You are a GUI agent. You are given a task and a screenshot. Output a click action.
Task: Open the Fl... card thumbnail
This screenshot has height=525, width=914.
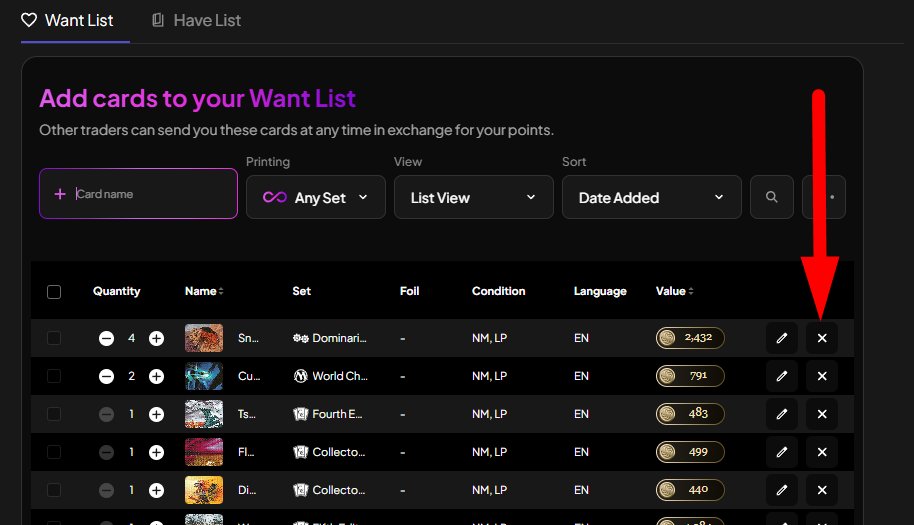(204, 452)
